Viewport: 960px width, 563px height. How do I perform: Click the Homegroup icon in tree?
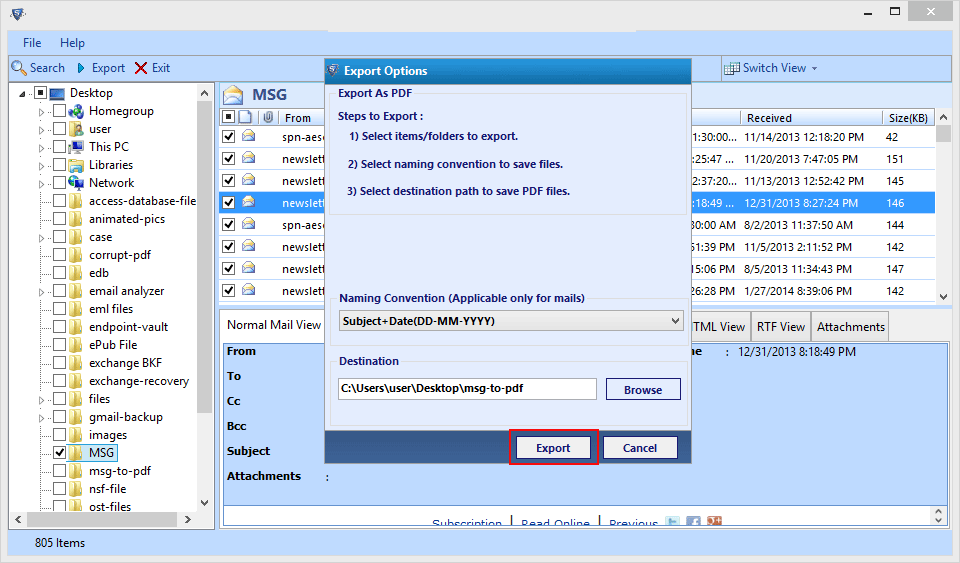[76, 111]
